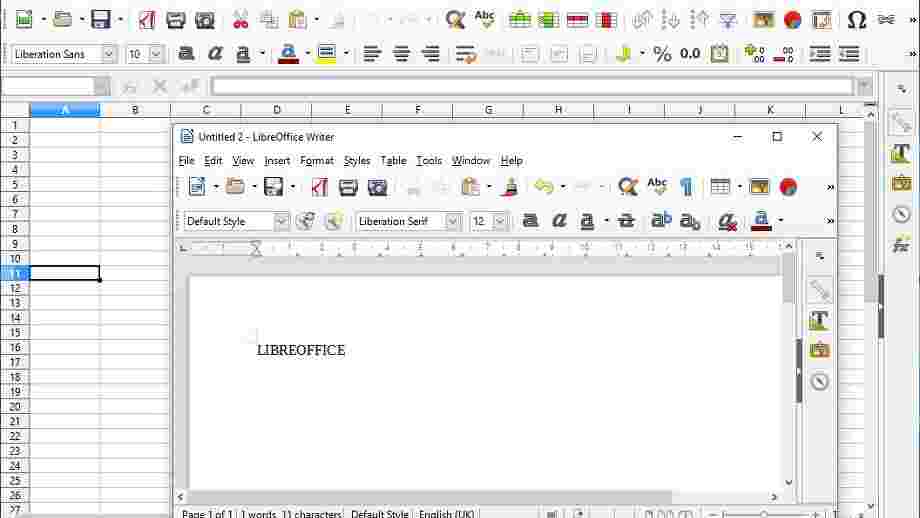Expand Writer standard toolbar overflow chevron
Viewport: 920px width, 518px height.
coord(830,187)
